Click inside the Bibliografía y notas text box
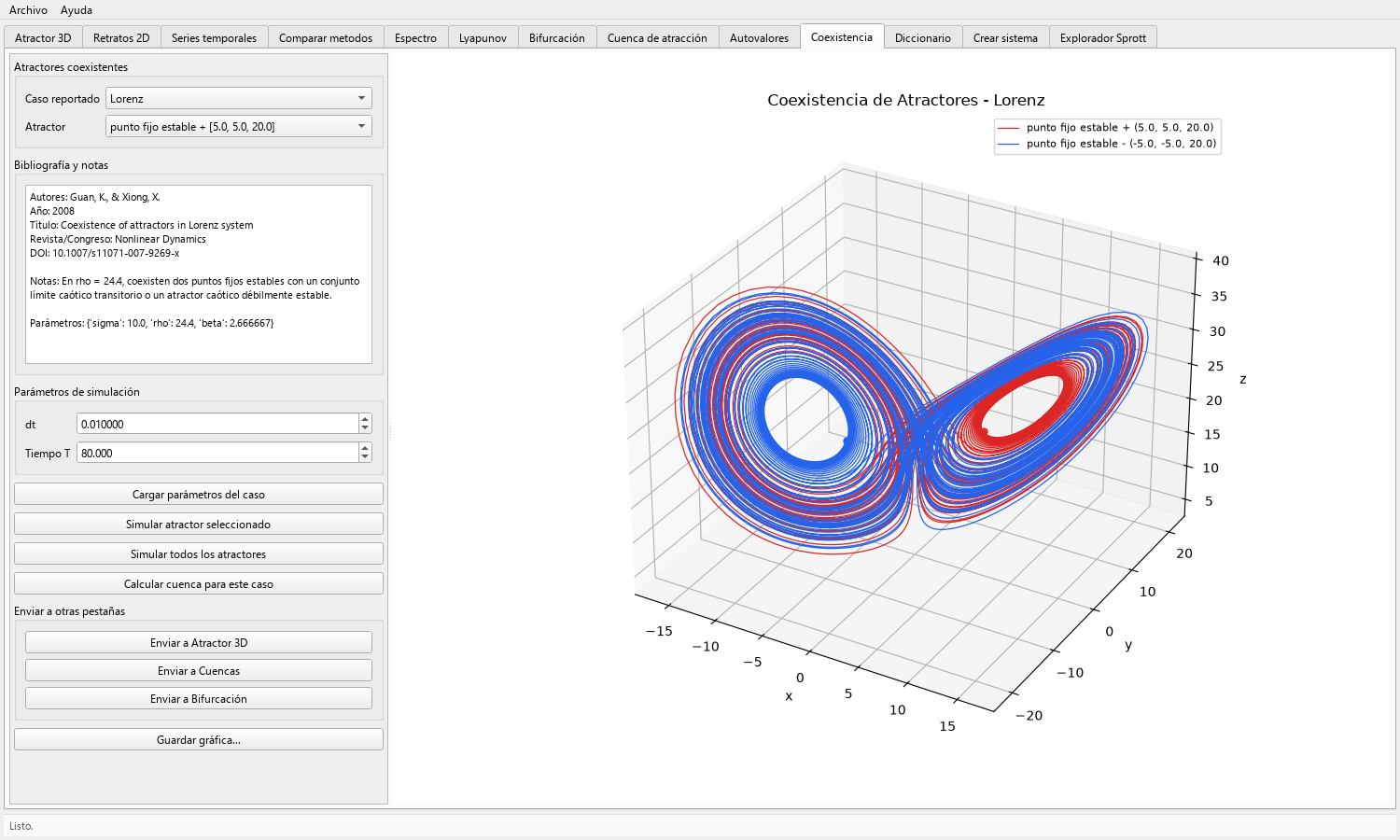The height and width of the screenshot is (840, 1400). click(x=199, y=274)
